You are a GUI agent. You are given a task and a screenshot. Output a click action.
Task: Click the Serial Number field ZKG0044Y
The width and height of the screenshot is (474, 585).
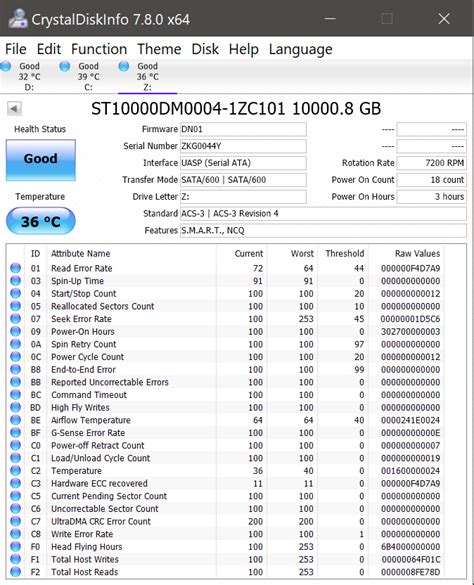(243, 146)
